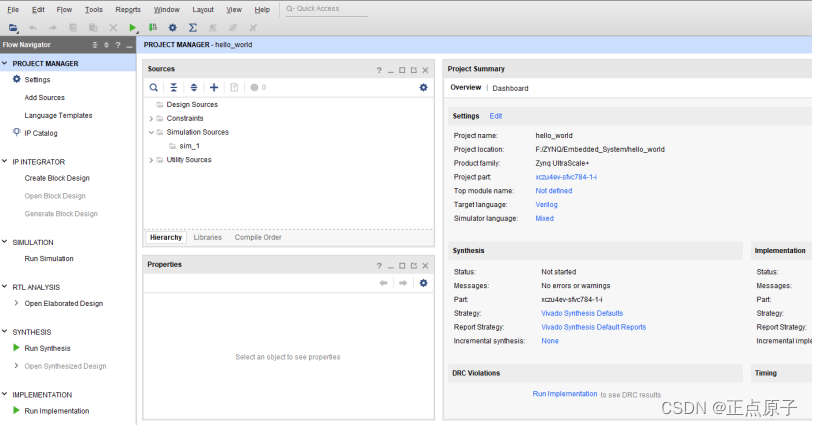Click Vivado Synthesis Defaults link
The image size is (813, 426).
[582, 313]
